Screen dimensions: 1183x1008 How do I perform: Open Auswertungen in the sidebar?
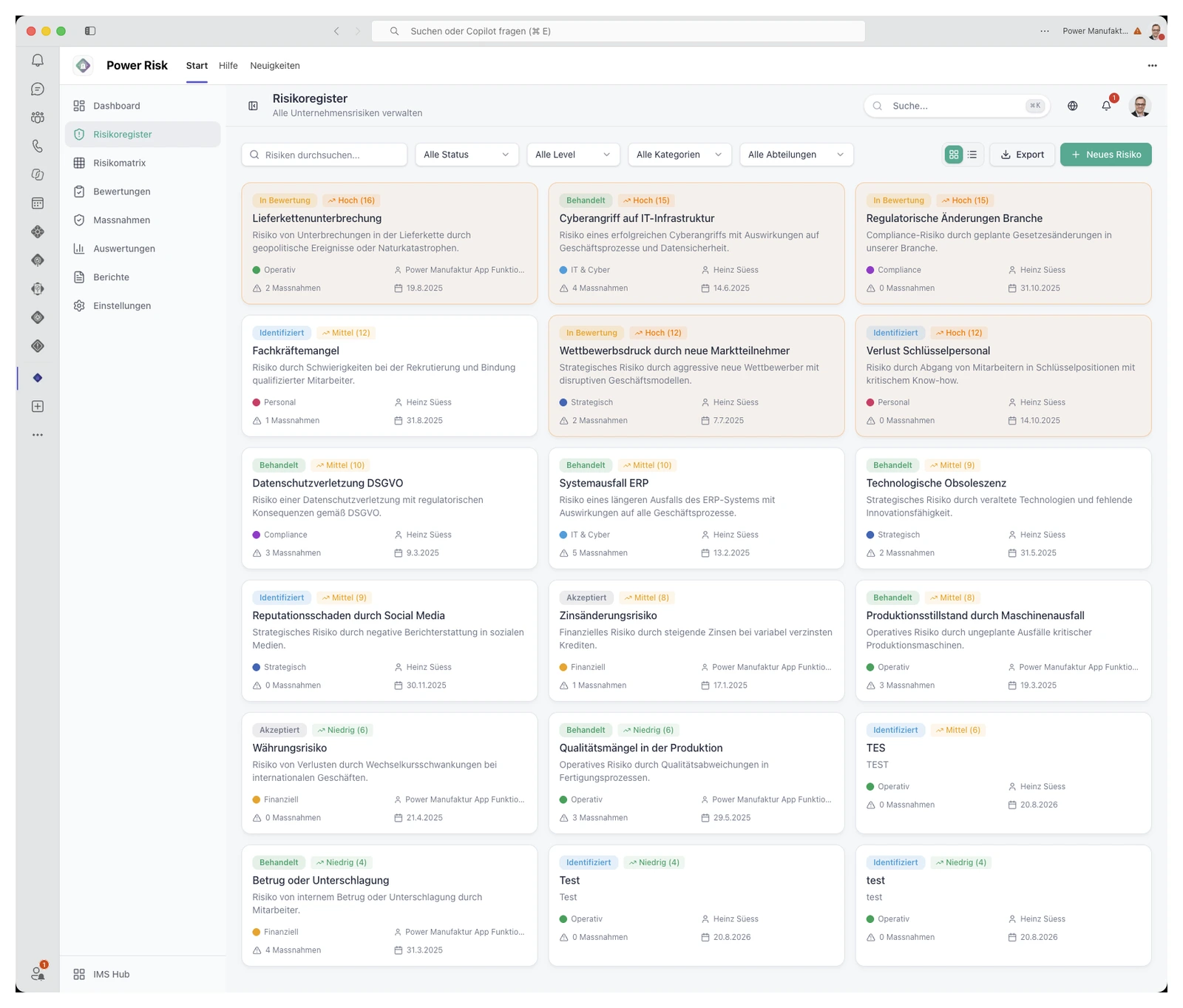click(143, 248)
